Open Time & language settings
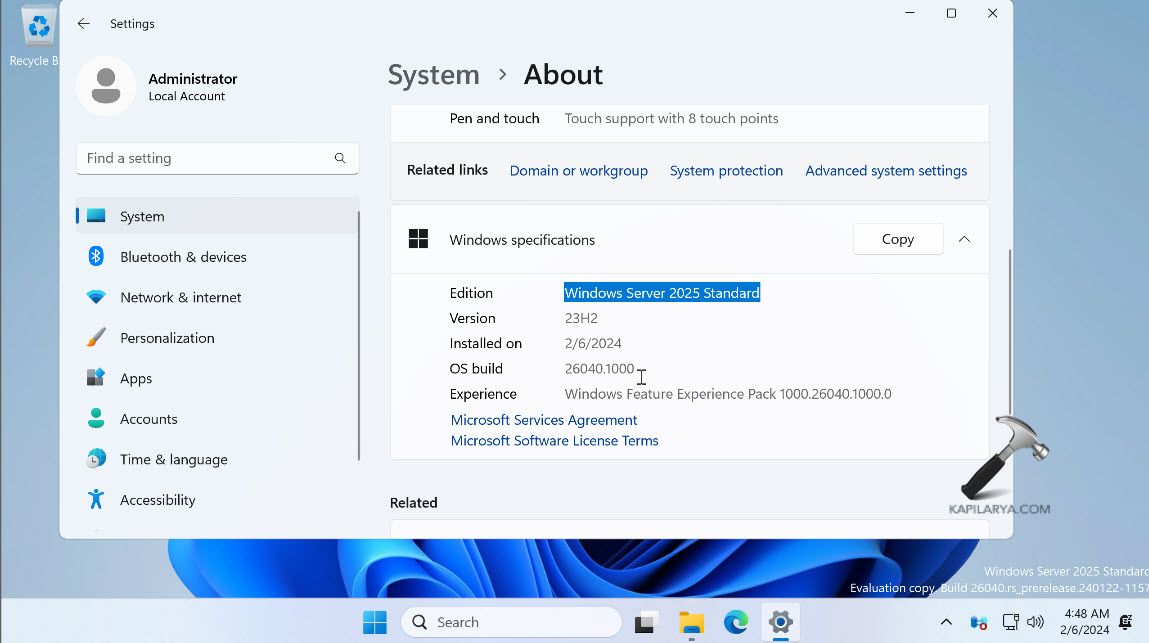 [173, 460]
